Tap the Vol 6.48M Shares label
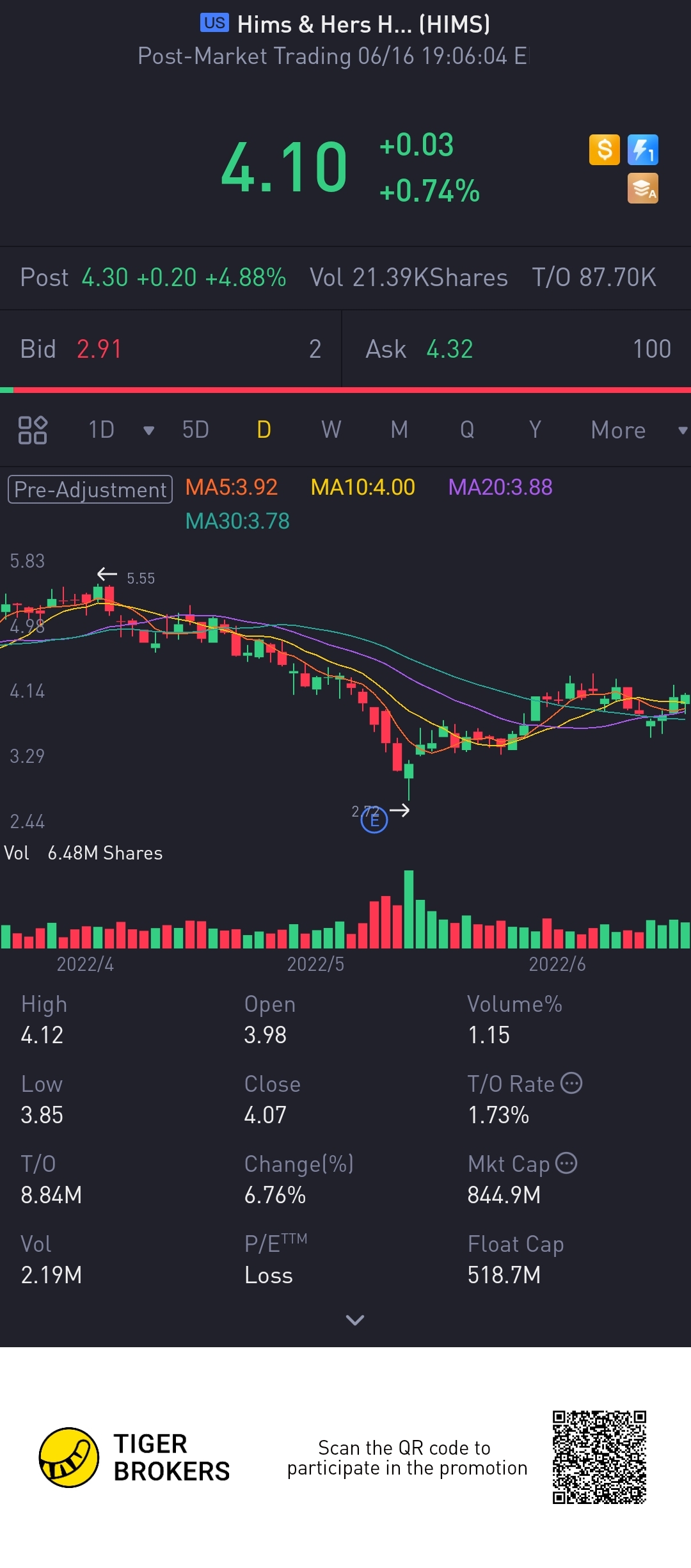The height and width of the screenshot is (1568, 691). 83,853
